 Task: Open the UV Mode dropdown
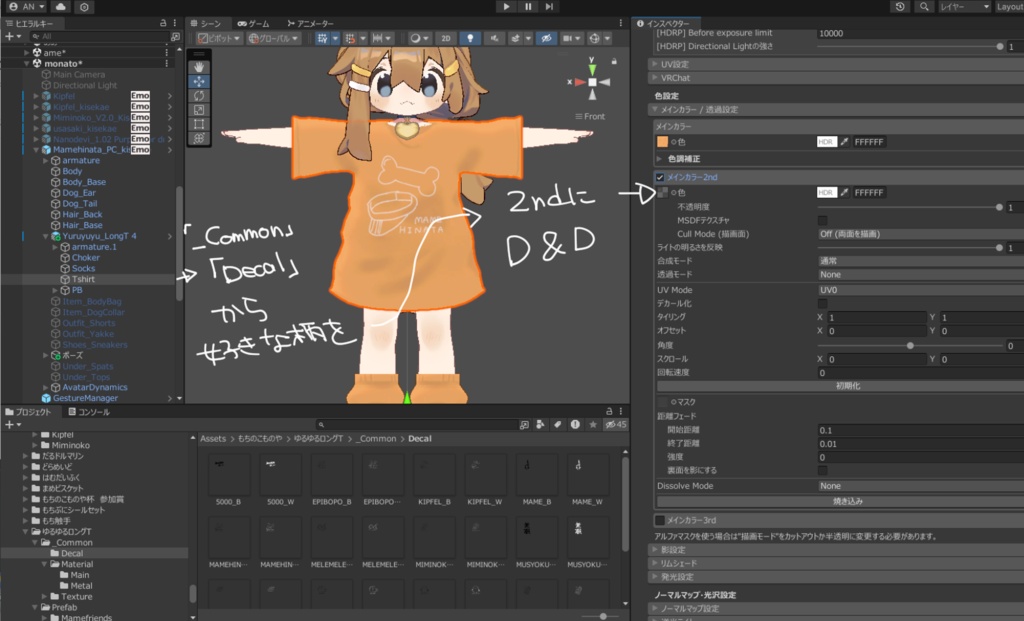921,290
